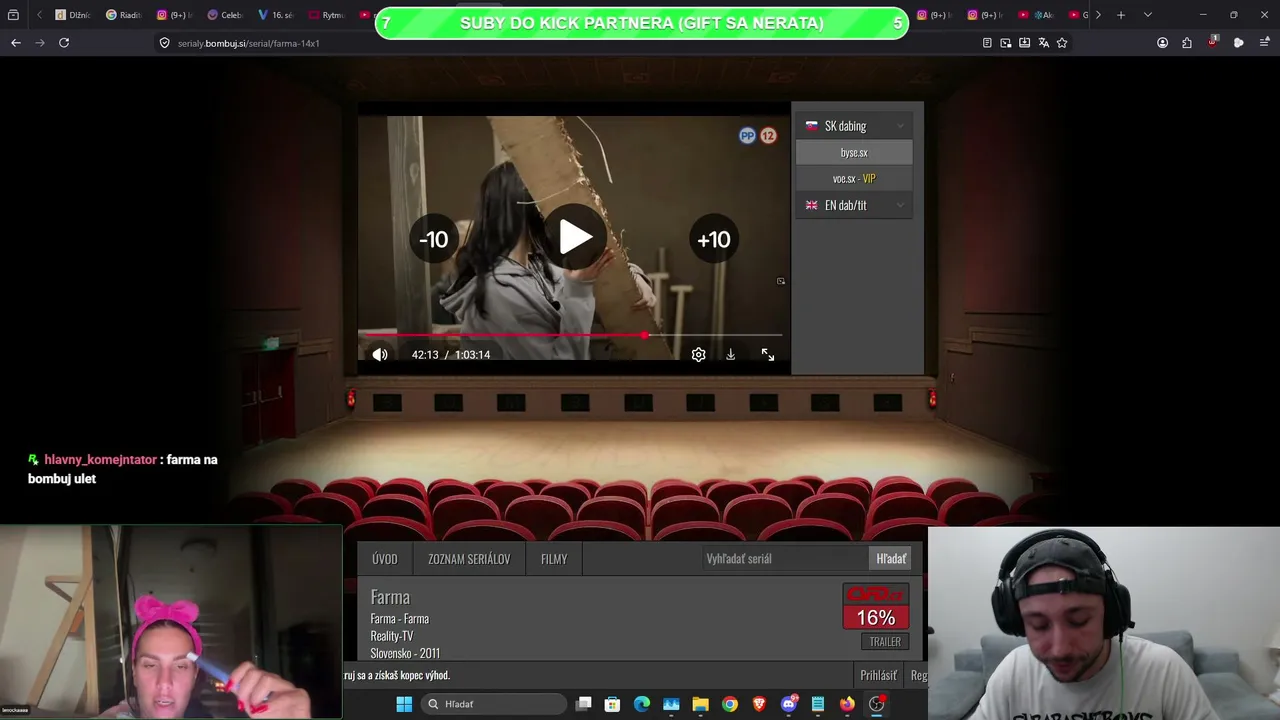Open ZOZNAM SERIÁLOV menu
The height and width of the screenshot is (720, 1280).
tap(469, 559)
